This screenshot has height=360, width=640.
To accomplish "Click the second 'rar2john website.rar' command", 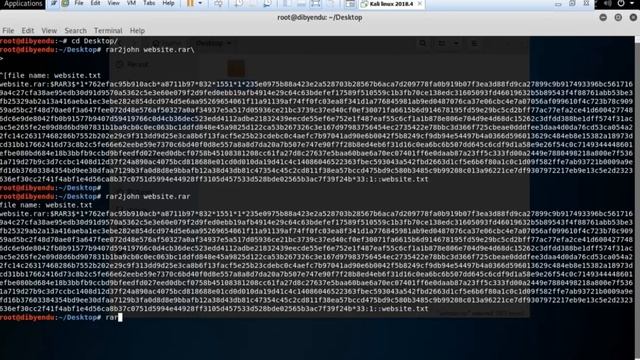I will click(148, 196).
